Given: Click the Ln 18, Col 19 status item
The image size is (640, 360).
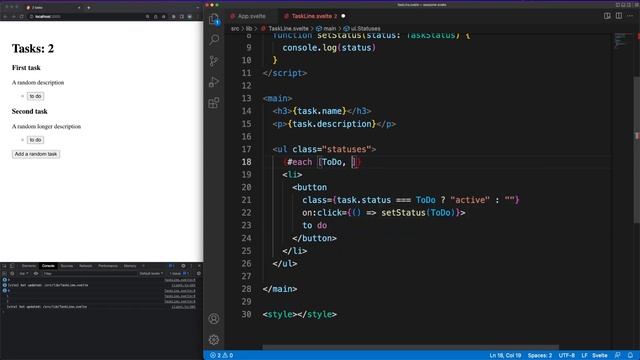Looking at the screenshot, I should tap(505, 355).
